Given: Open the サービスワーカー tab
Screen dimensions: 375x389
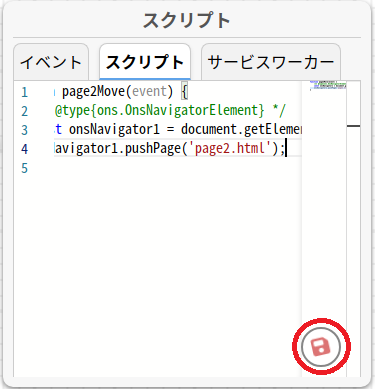Looking at the screenshot, I should tap(271, 62).
